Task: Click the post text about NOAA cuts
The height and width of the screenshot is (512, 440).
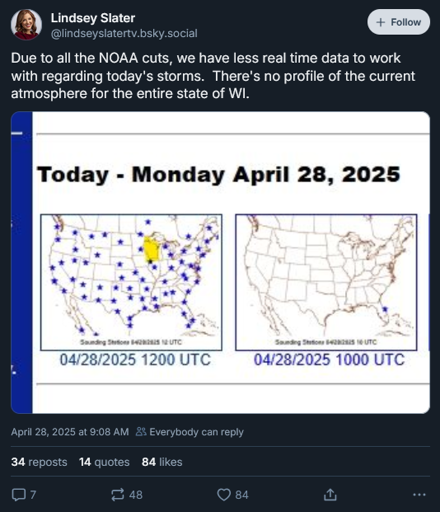Action: 213,76
